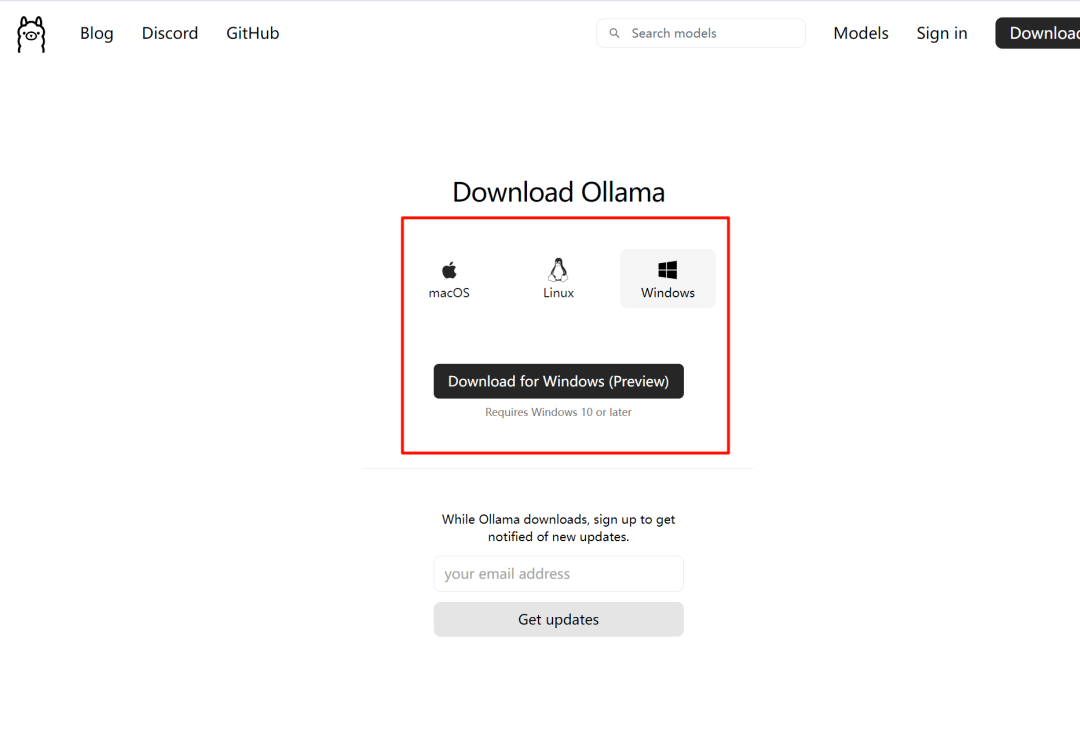Click the Ollama llama logo
Screen dimensions: 1080x752
point(31,34)
